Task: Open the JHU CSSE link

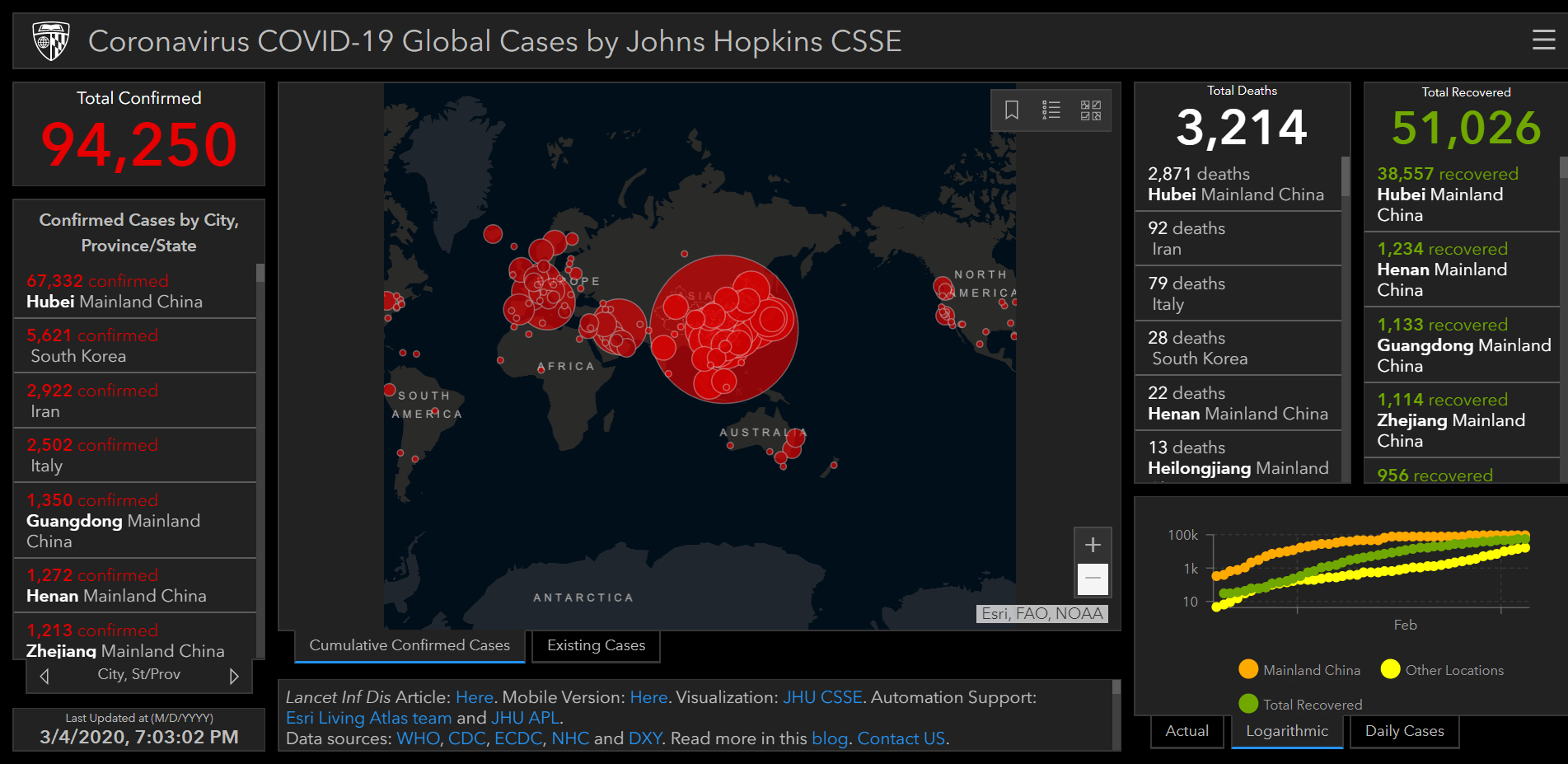Action: (822, 697)
